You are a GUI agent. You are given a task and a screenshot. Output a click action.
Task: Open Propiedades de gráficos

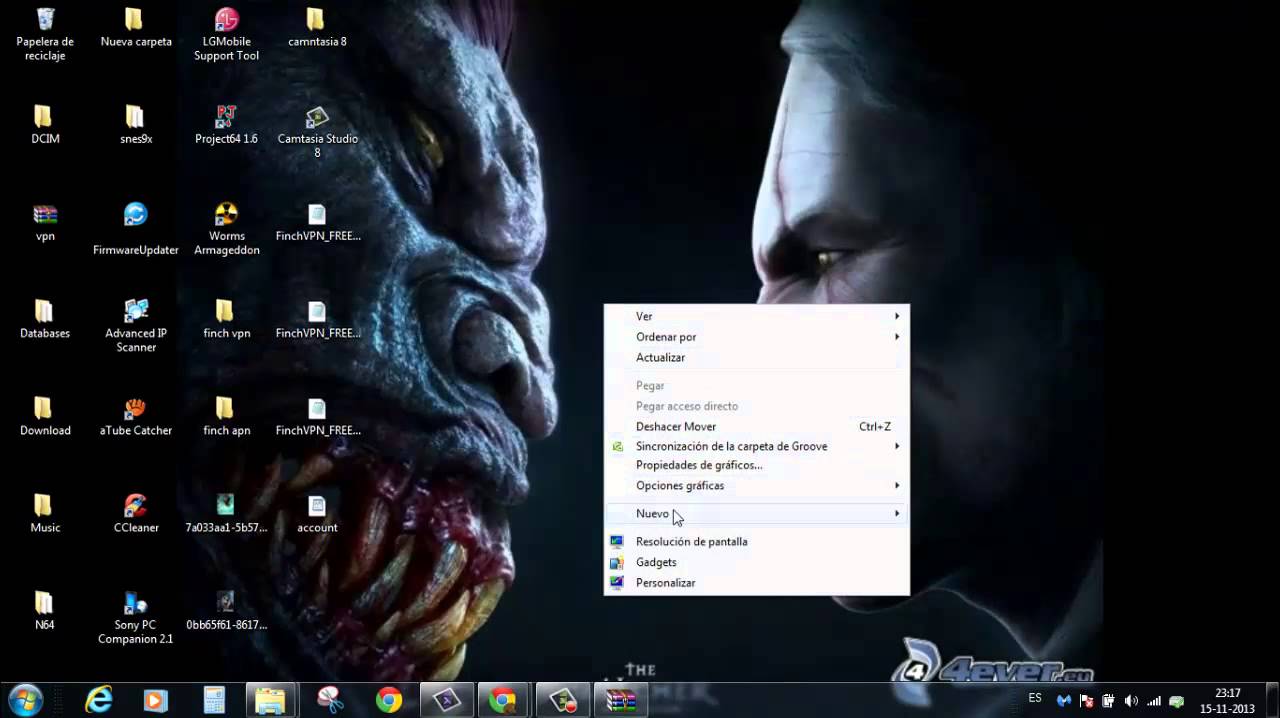pyautogui.click(x=756, y=465)
